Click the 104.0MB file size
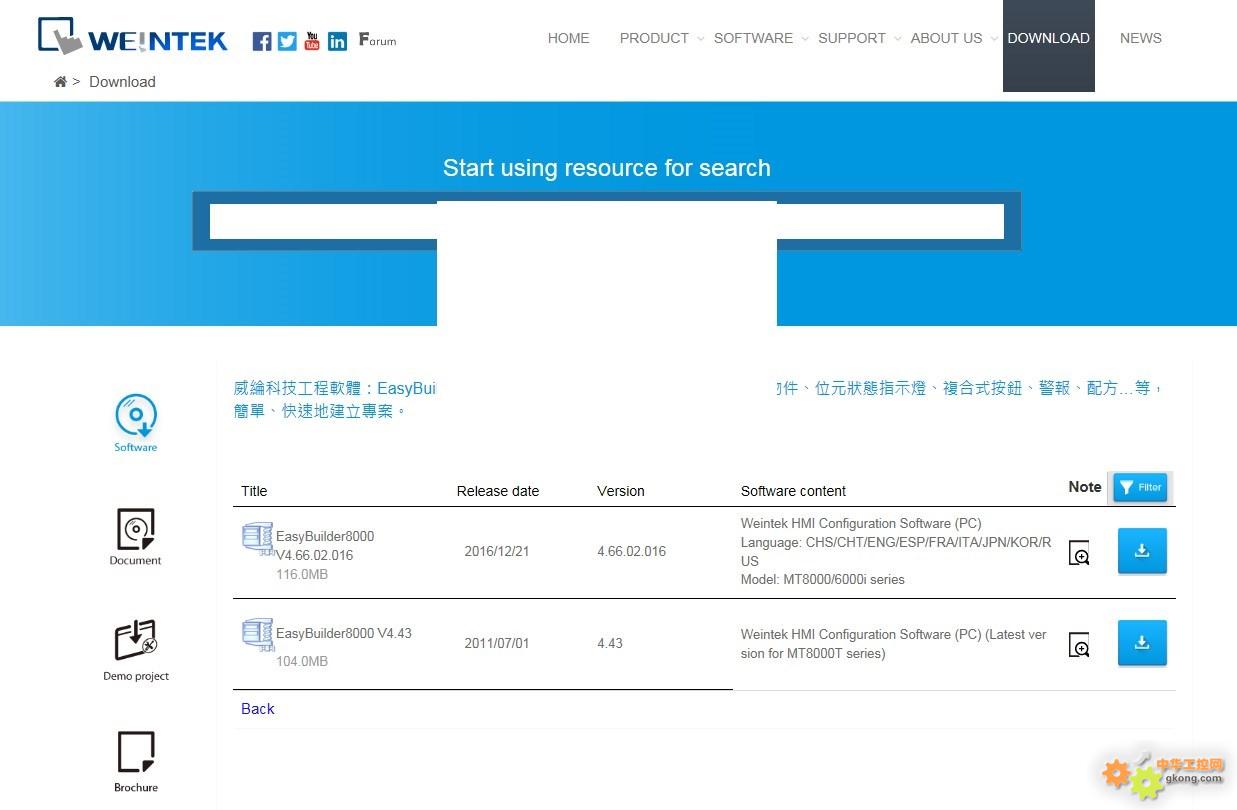 (x=302, y=661)
